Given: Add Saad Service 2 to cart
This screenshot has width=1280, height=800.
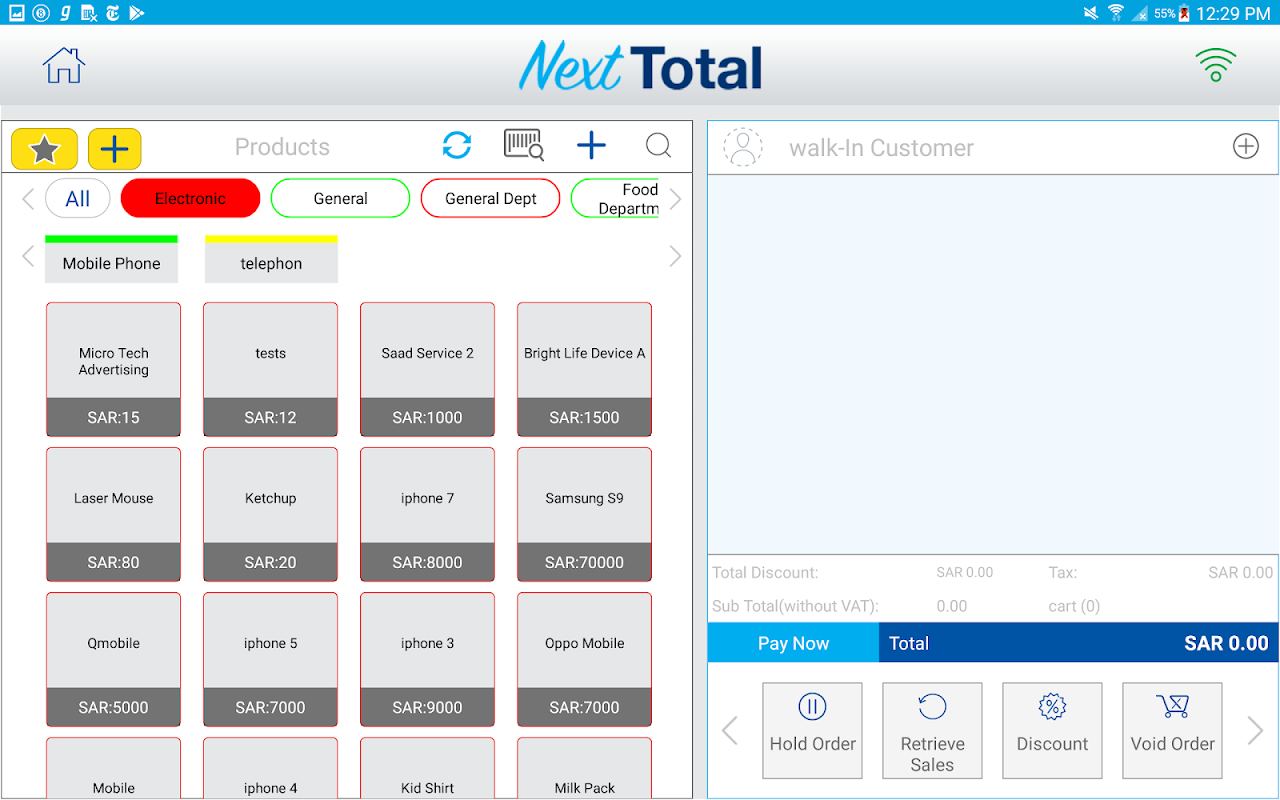Looking at the screenshot, I should tap(427, 369).
